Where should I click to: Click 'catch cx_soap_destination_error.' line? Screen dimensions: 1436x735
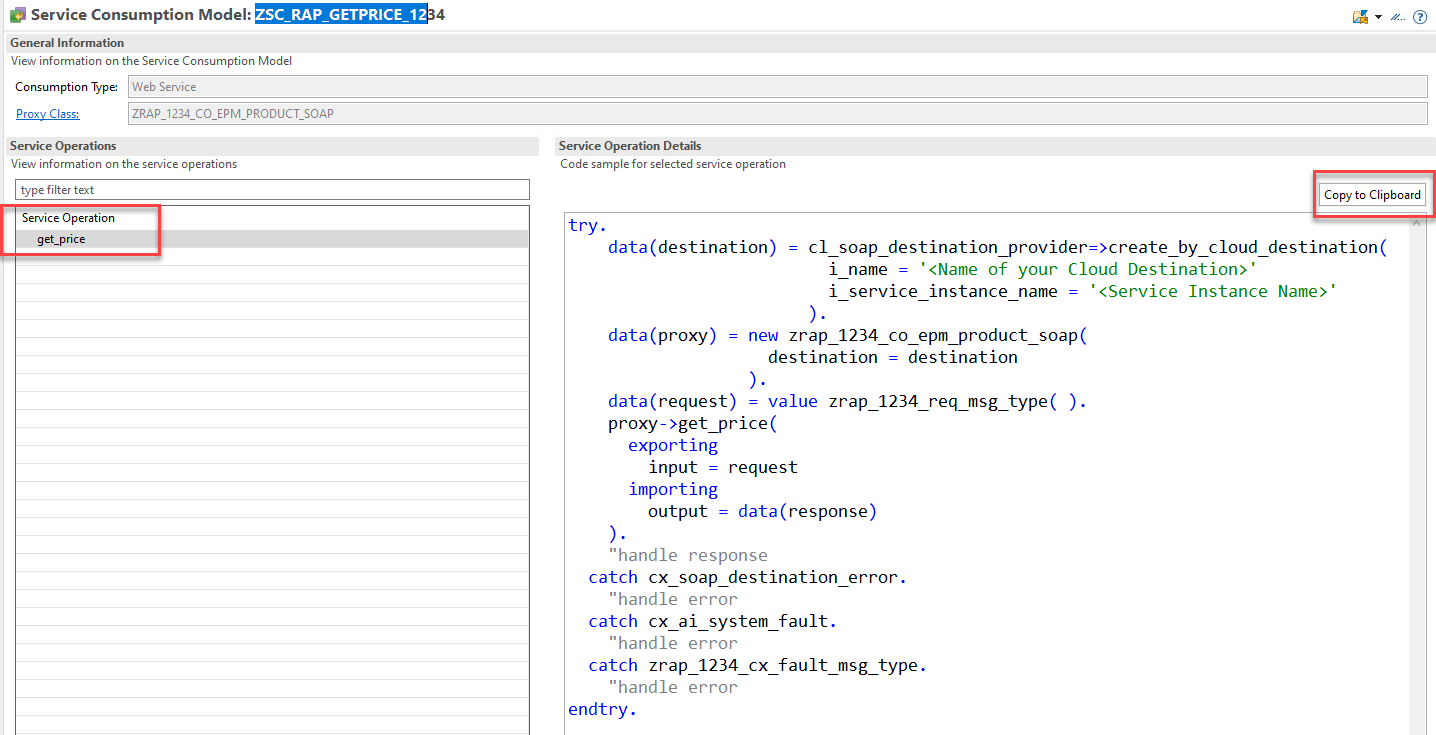pos(748,578)
